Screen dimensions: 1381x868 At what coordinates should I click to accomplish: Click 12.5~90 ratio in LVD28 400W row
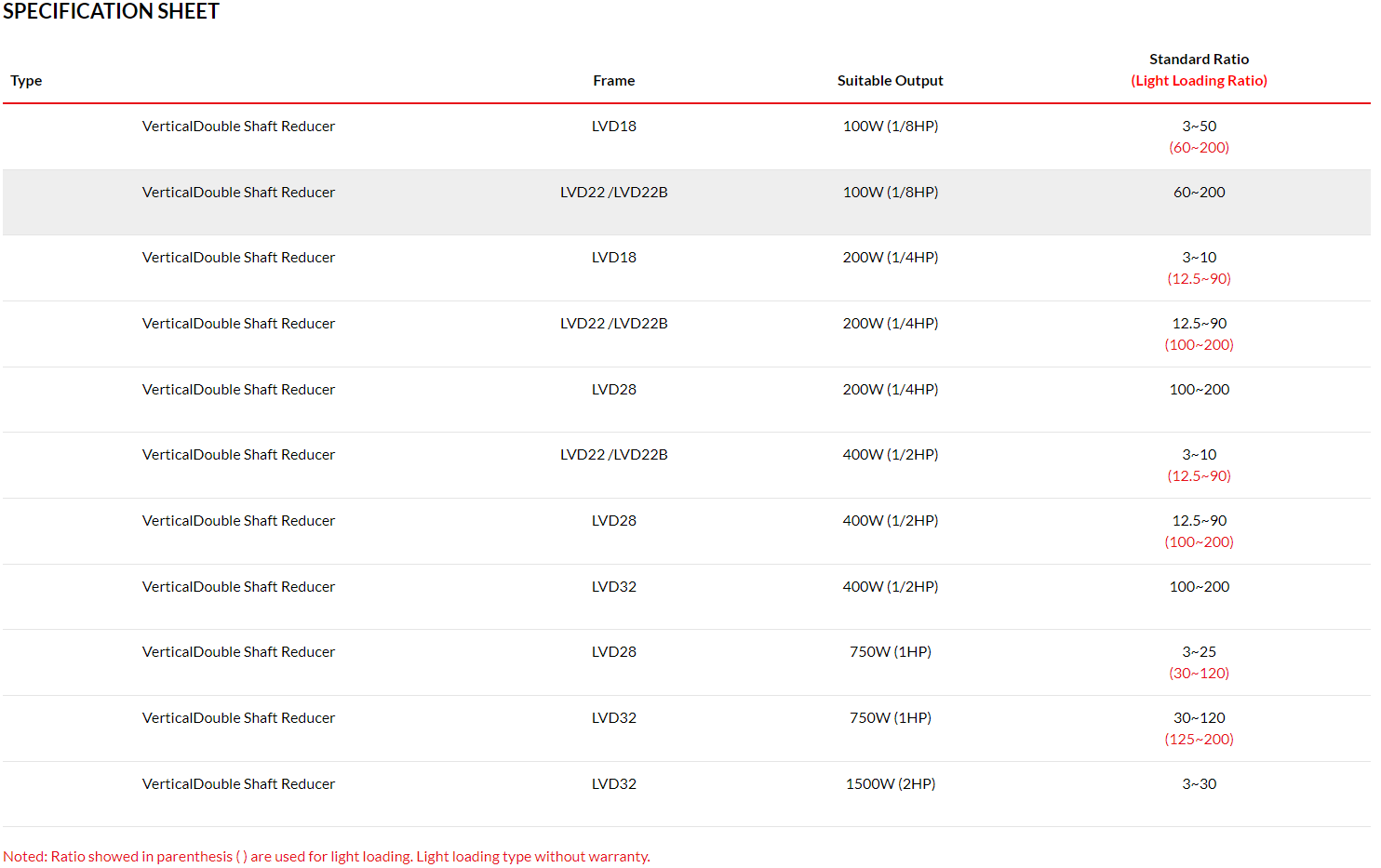coord(1199,521)
